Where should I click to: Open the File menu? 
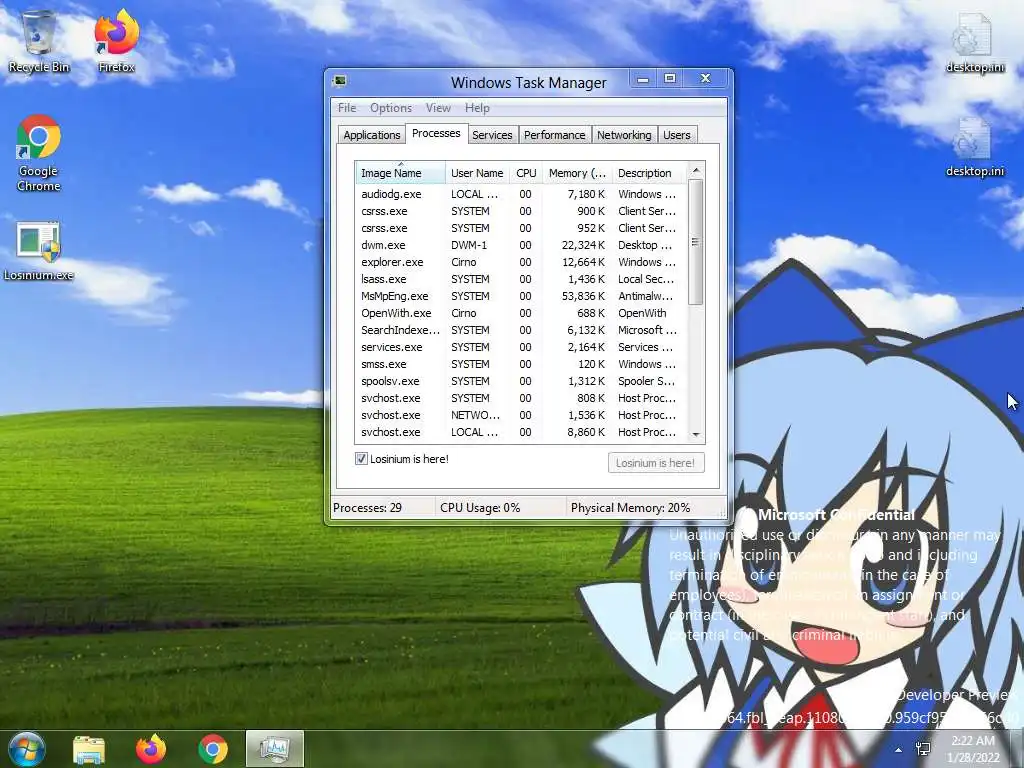click(347, 108)
